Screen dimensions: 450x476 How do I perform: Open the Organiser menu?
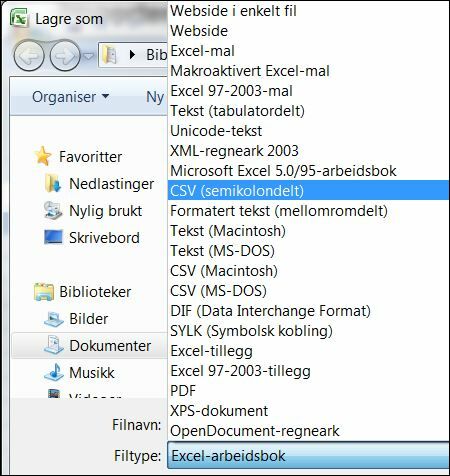70,97
